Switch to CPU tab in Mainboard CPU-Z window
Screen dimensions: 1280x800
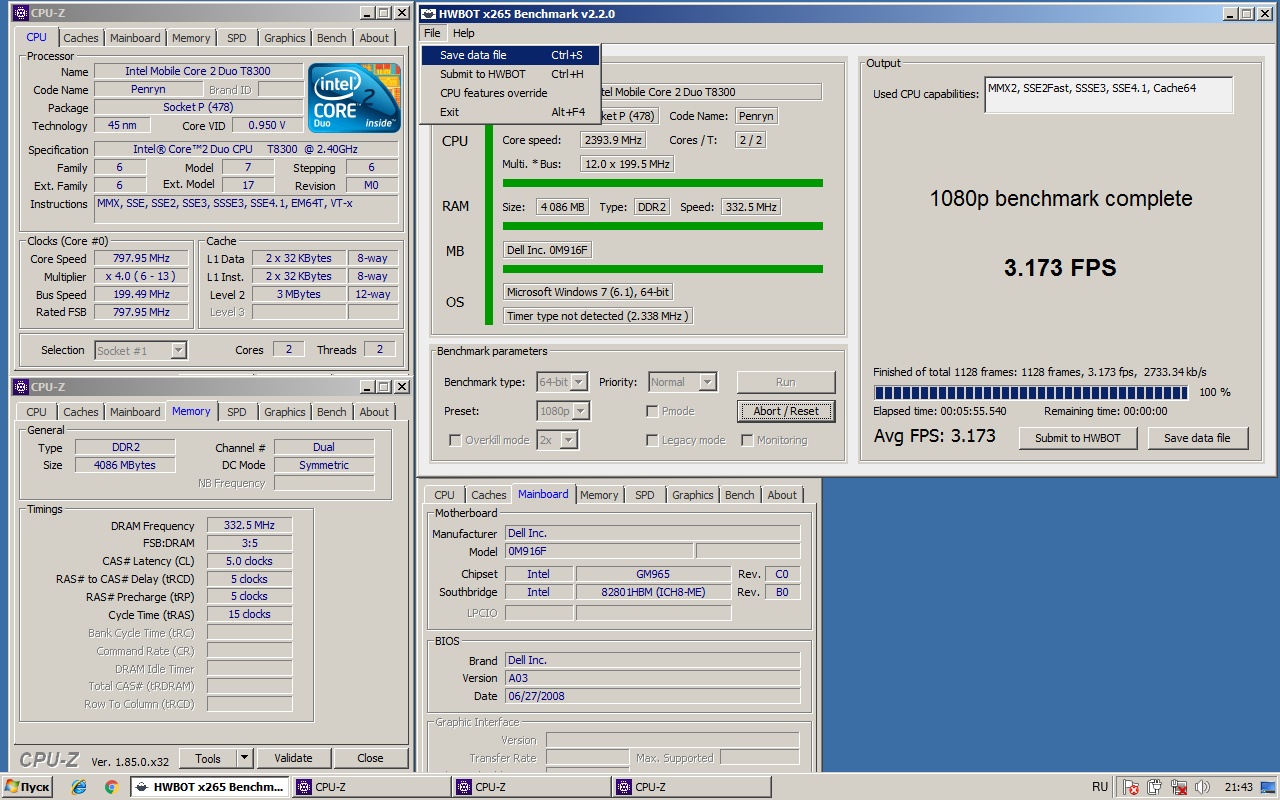[444, 495]
